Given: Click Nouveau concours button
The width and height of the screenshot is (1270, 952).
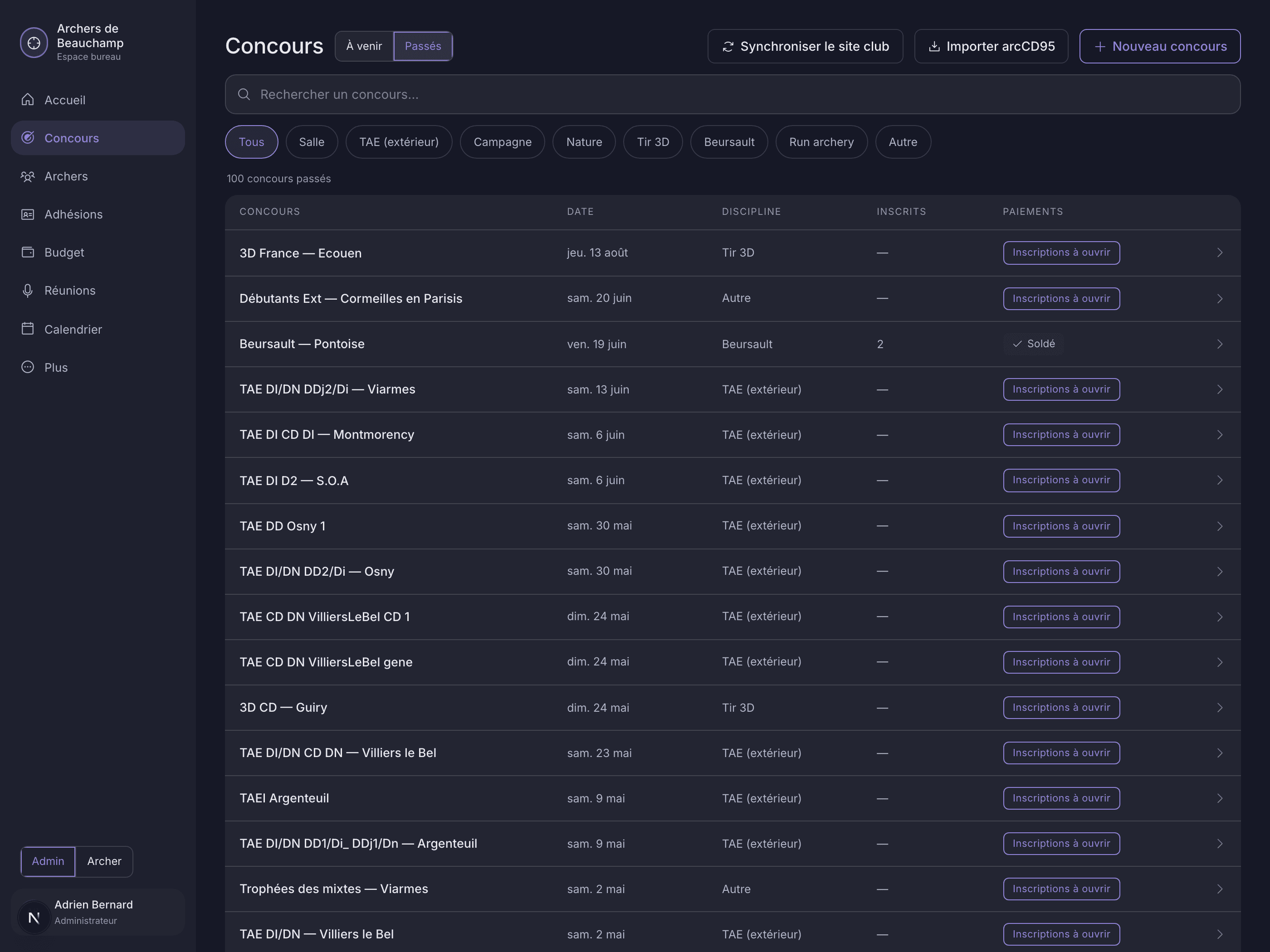Looking at the screenshot, I should click(x=1160, y=47).
